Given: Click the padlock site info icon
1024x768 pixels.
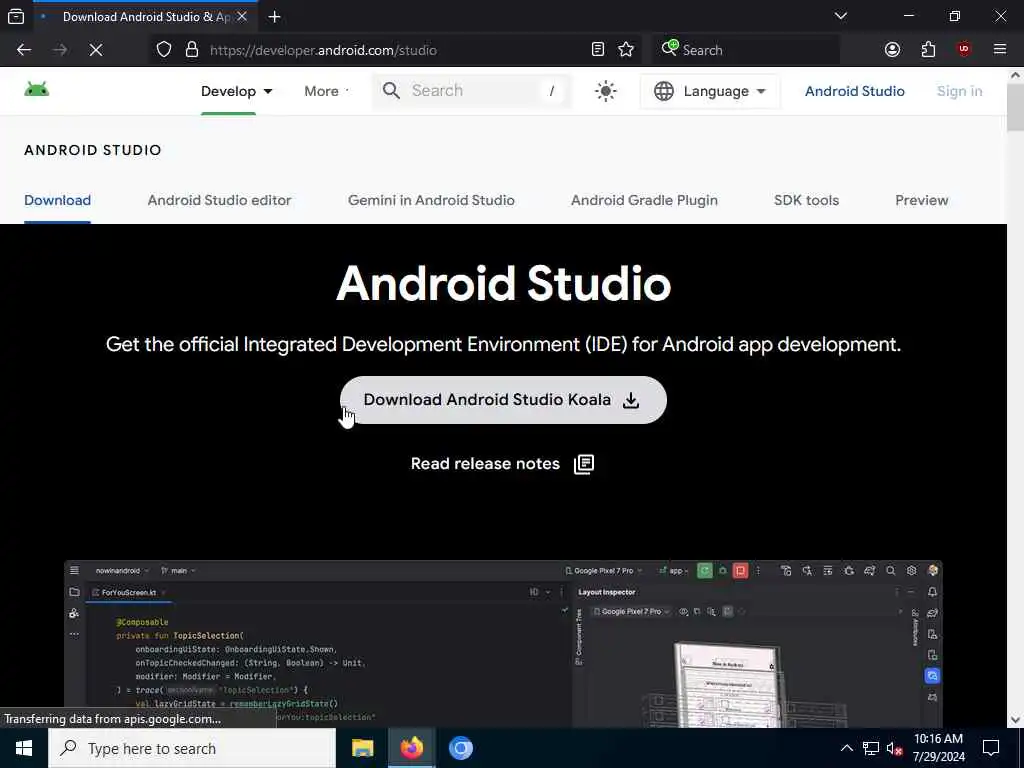Looking at the screenshot, I should [192, 50].
